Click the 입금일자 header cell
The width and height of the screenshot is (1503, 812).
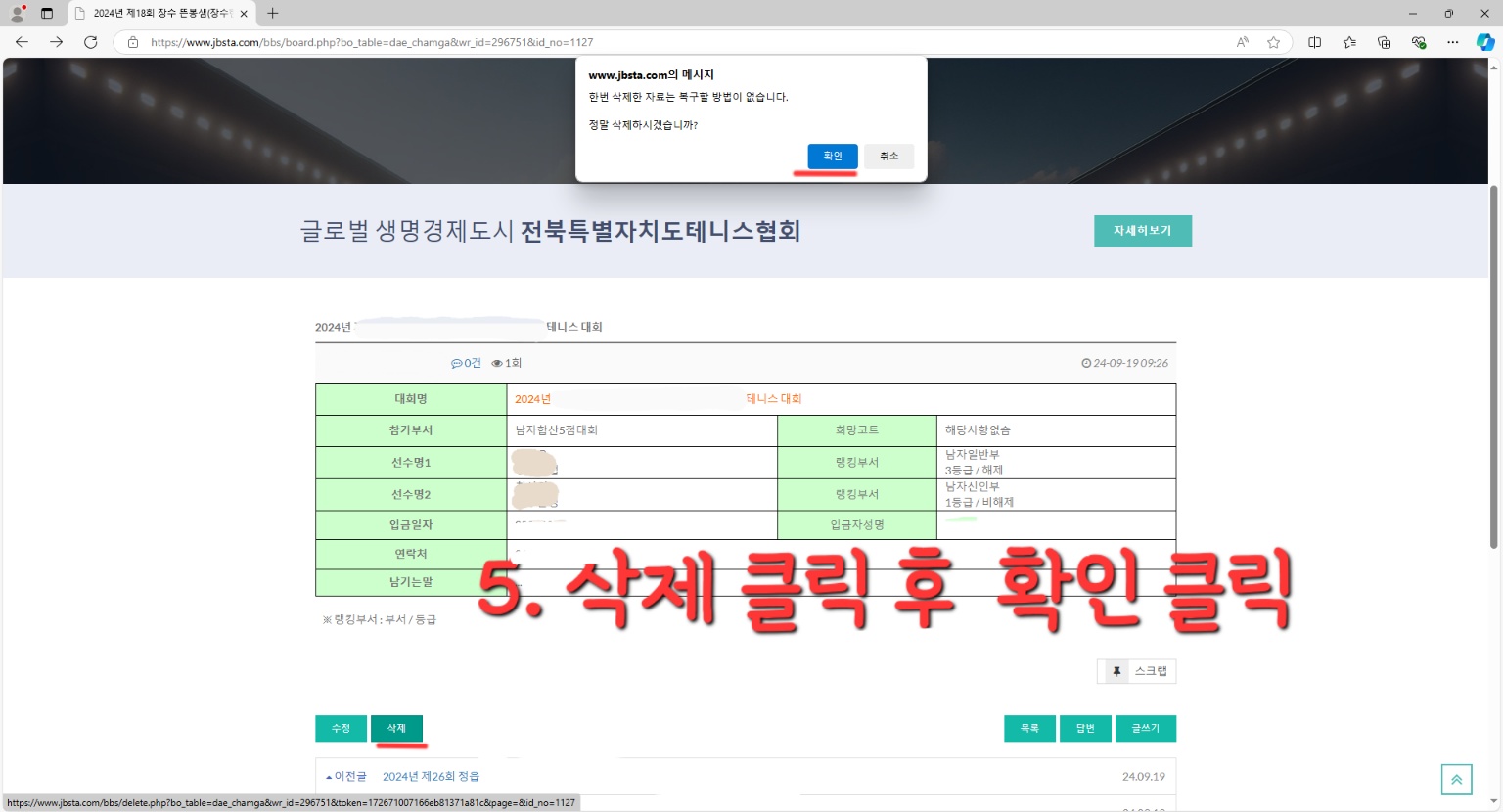click(x=411, y=525)
